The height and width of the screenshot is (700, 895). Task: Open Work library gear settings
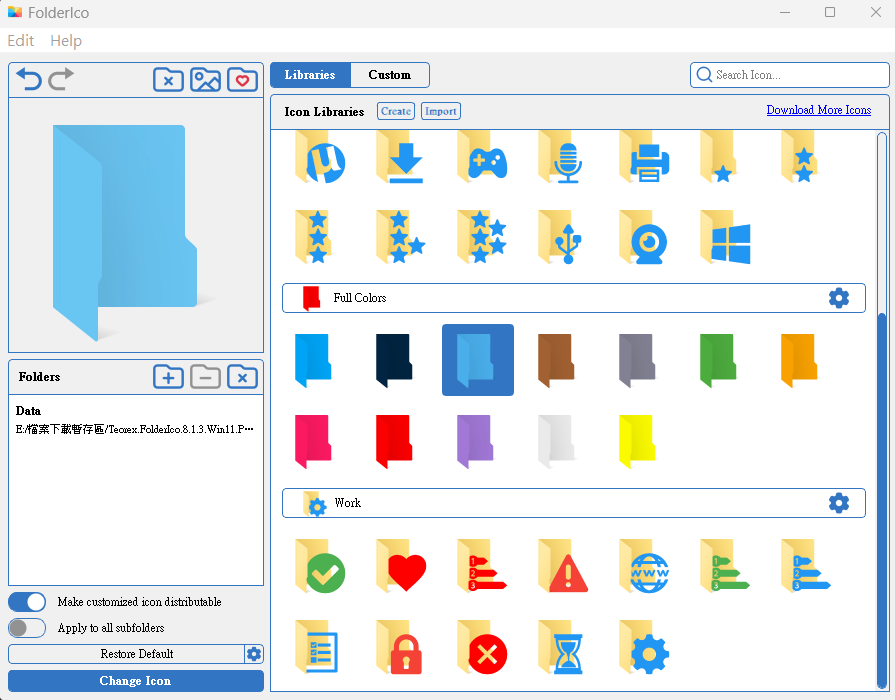pyautogui.click(x=838, y=503)
